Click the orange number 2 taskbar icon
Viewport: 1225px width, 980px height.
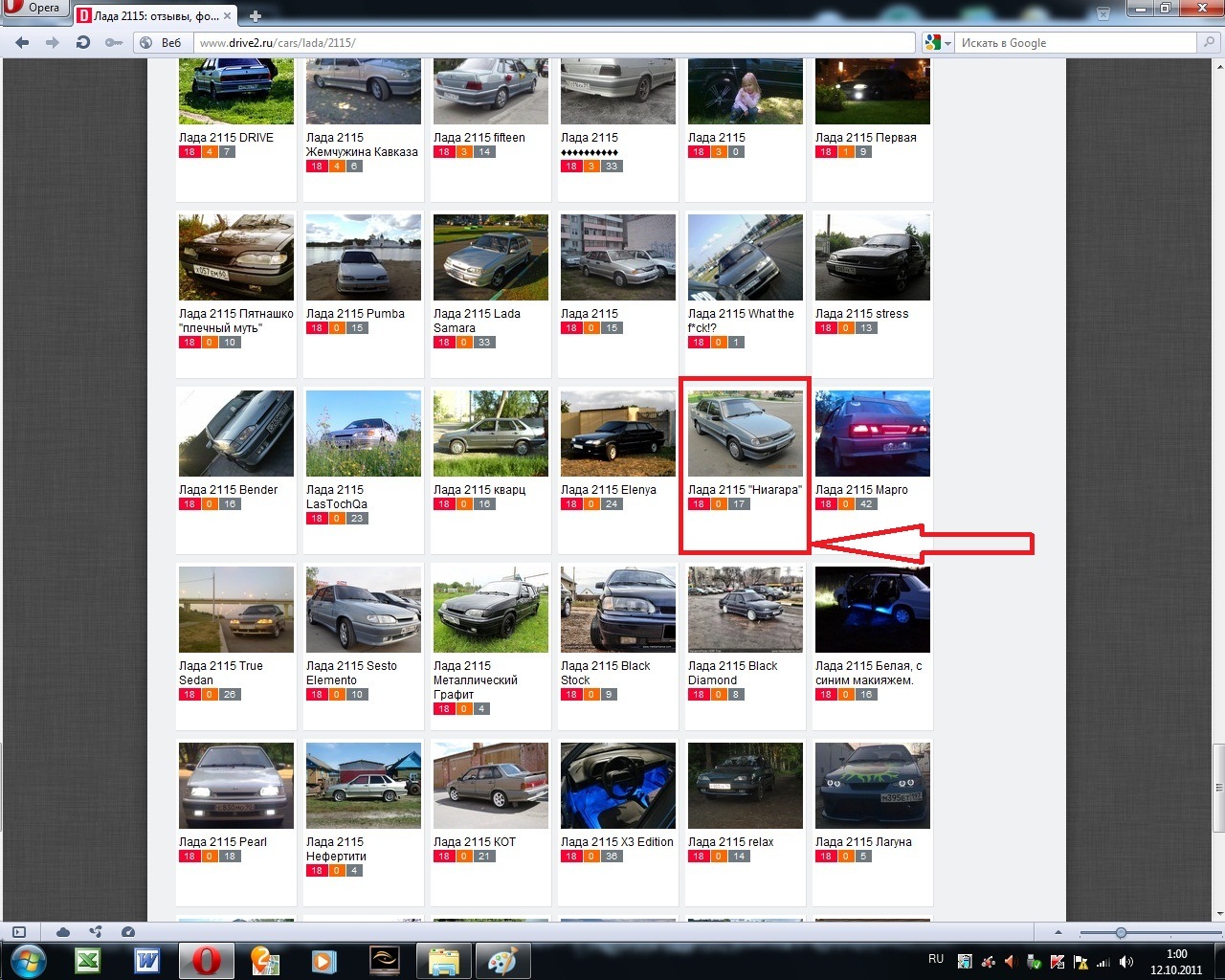pyautogui.click(x=265, y=961)
